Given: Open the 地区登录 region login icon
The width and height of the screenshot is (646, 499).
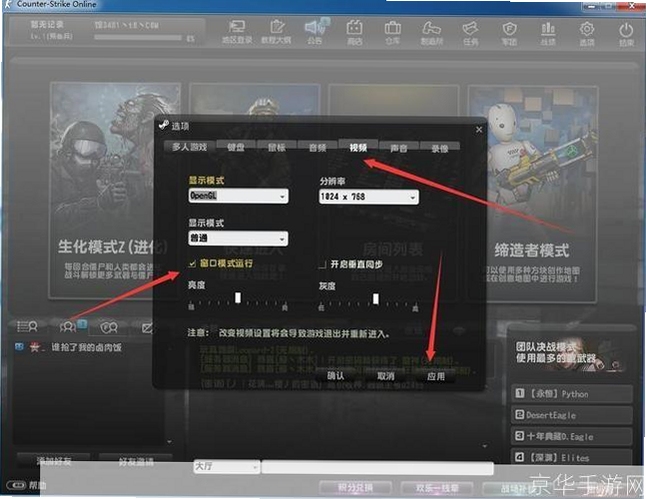Looking at the screenshot, I should (237, 32).
